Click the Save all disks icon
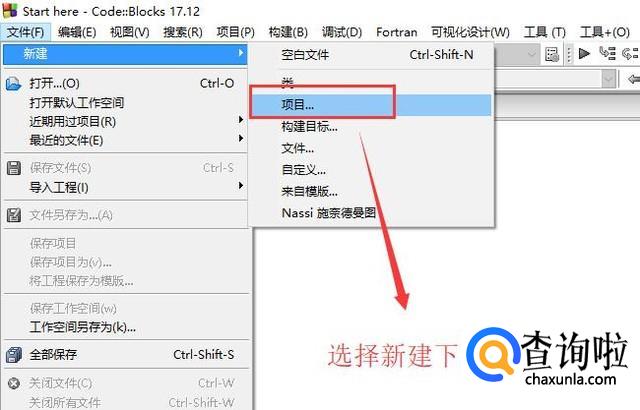The width and height of the screenshot is (640, 410). click(14, 355)
